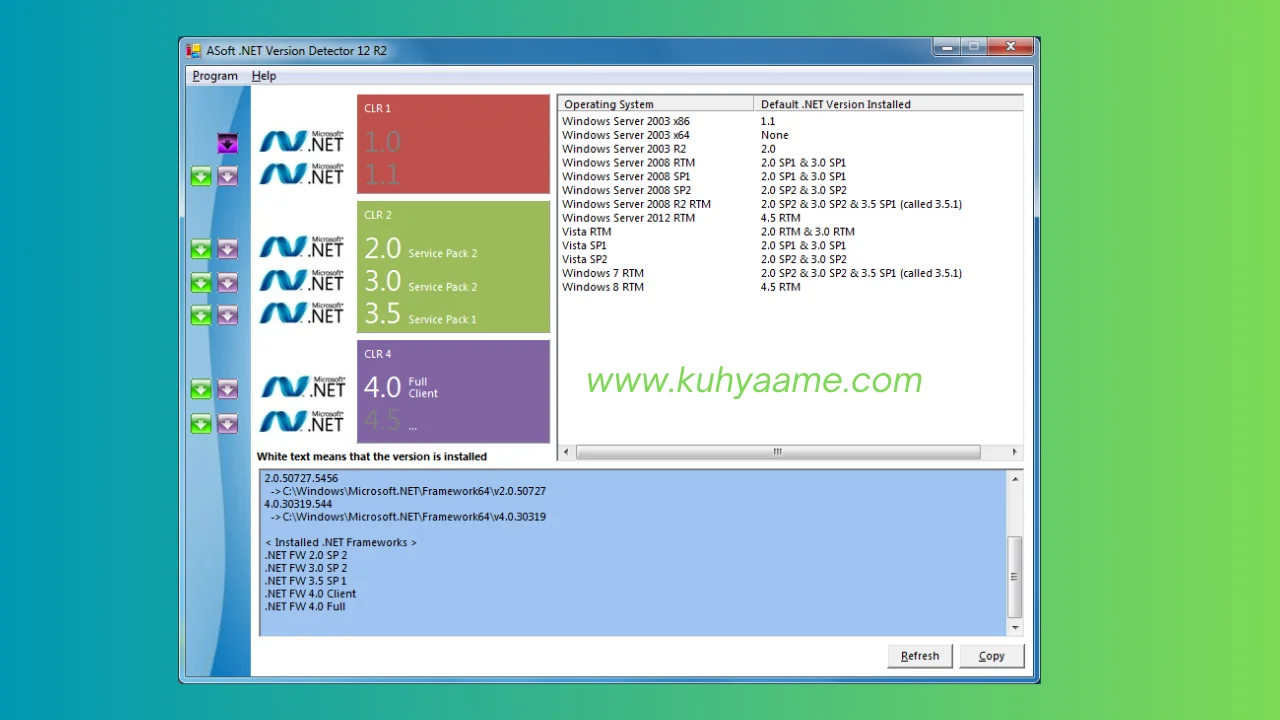Select the Windows 7 RTM row

point(790,273)
